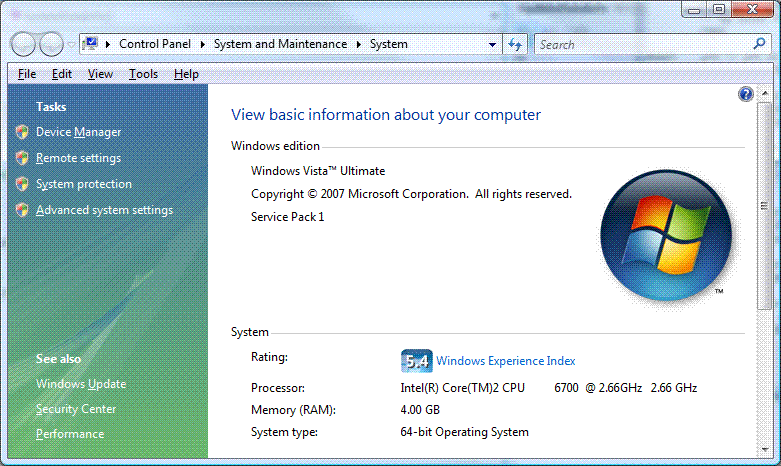Click the shield icon beside System protection

pyautogui.click(x=22, y=184)
